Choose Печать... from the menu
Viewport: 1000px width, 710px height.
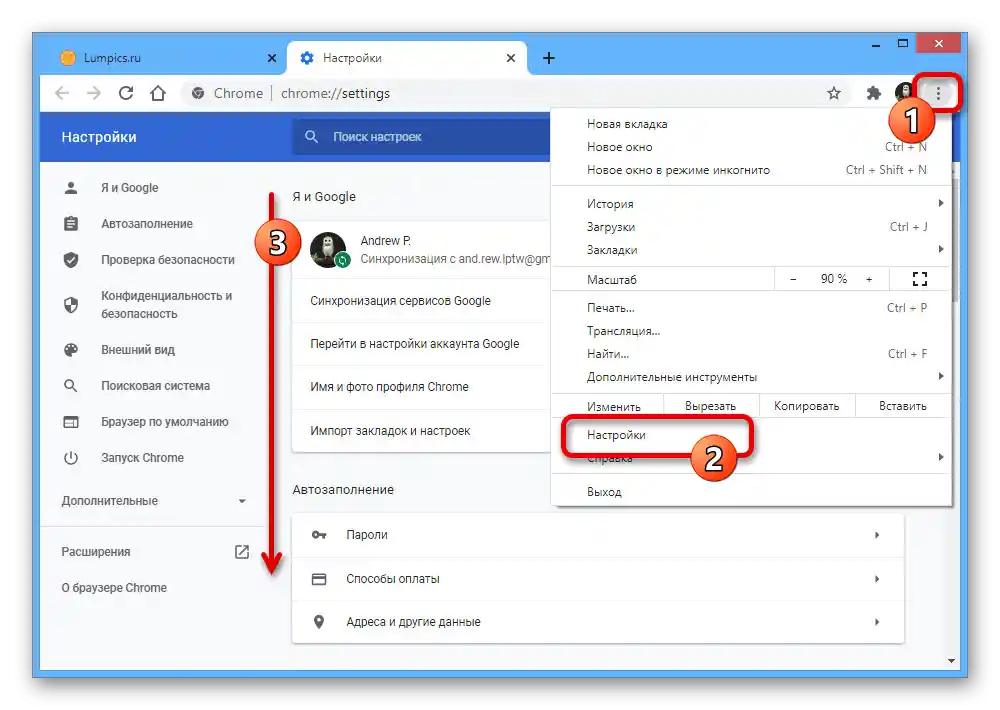point(752,308)
